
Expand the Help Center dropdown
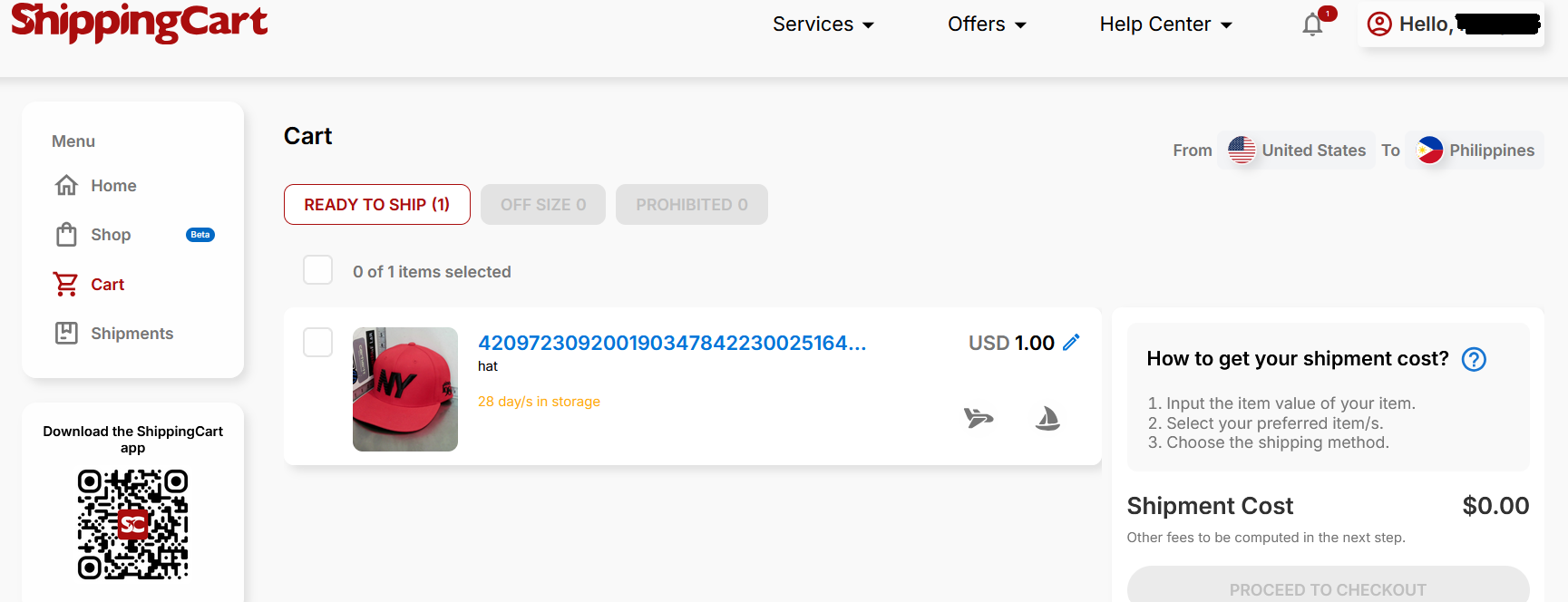(1164, 24)
